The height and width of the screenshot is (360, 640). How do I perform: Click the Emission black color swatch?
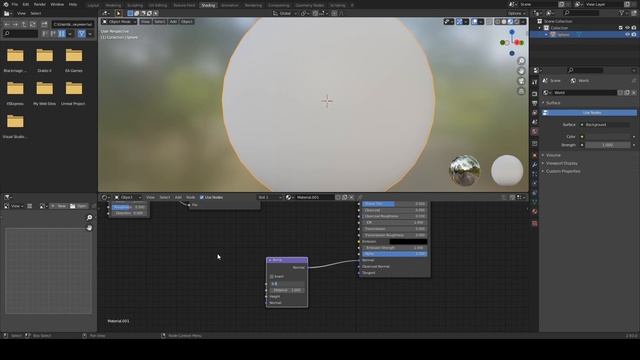[x=408, y=242]
